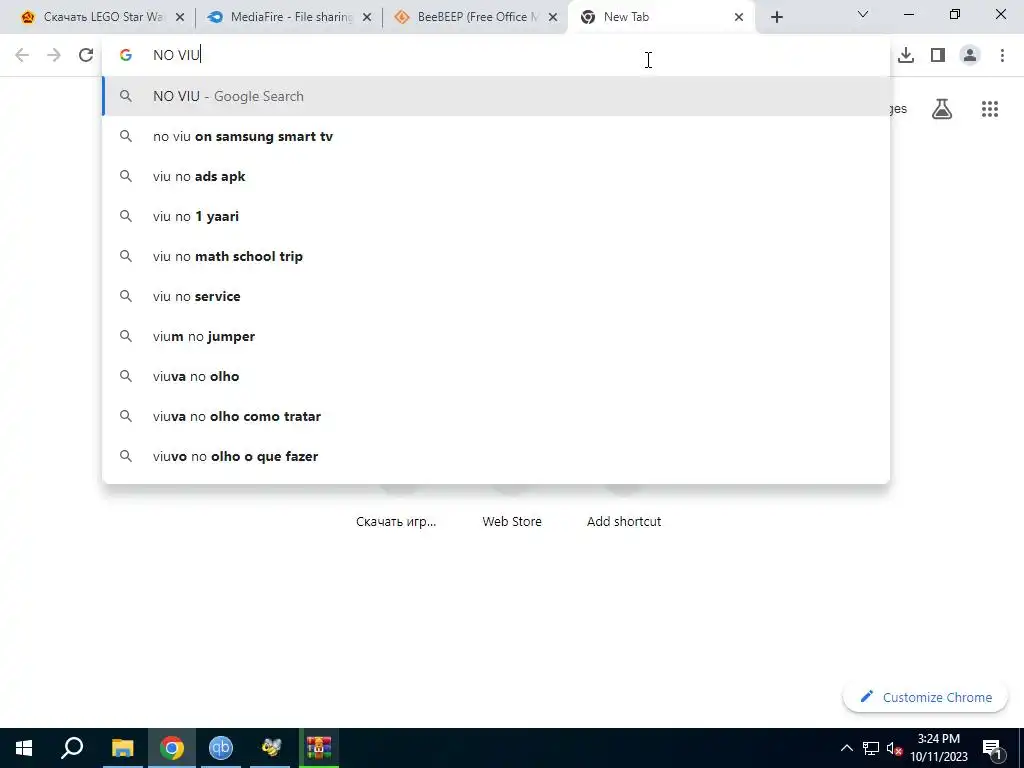
Task: Open Search Labs flask icon
Action: pyautogui.click(x=942, y=109)
